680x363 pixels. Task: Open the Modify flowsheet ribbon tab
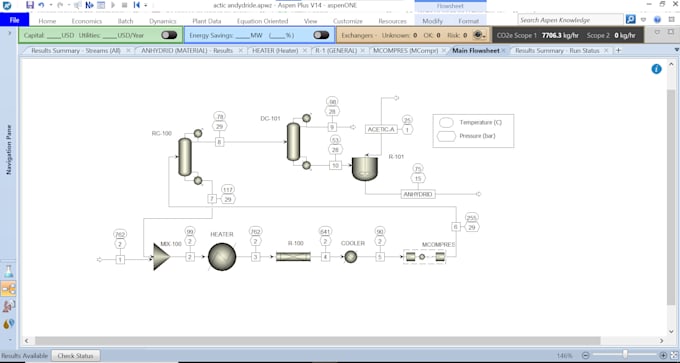(432, 21)
